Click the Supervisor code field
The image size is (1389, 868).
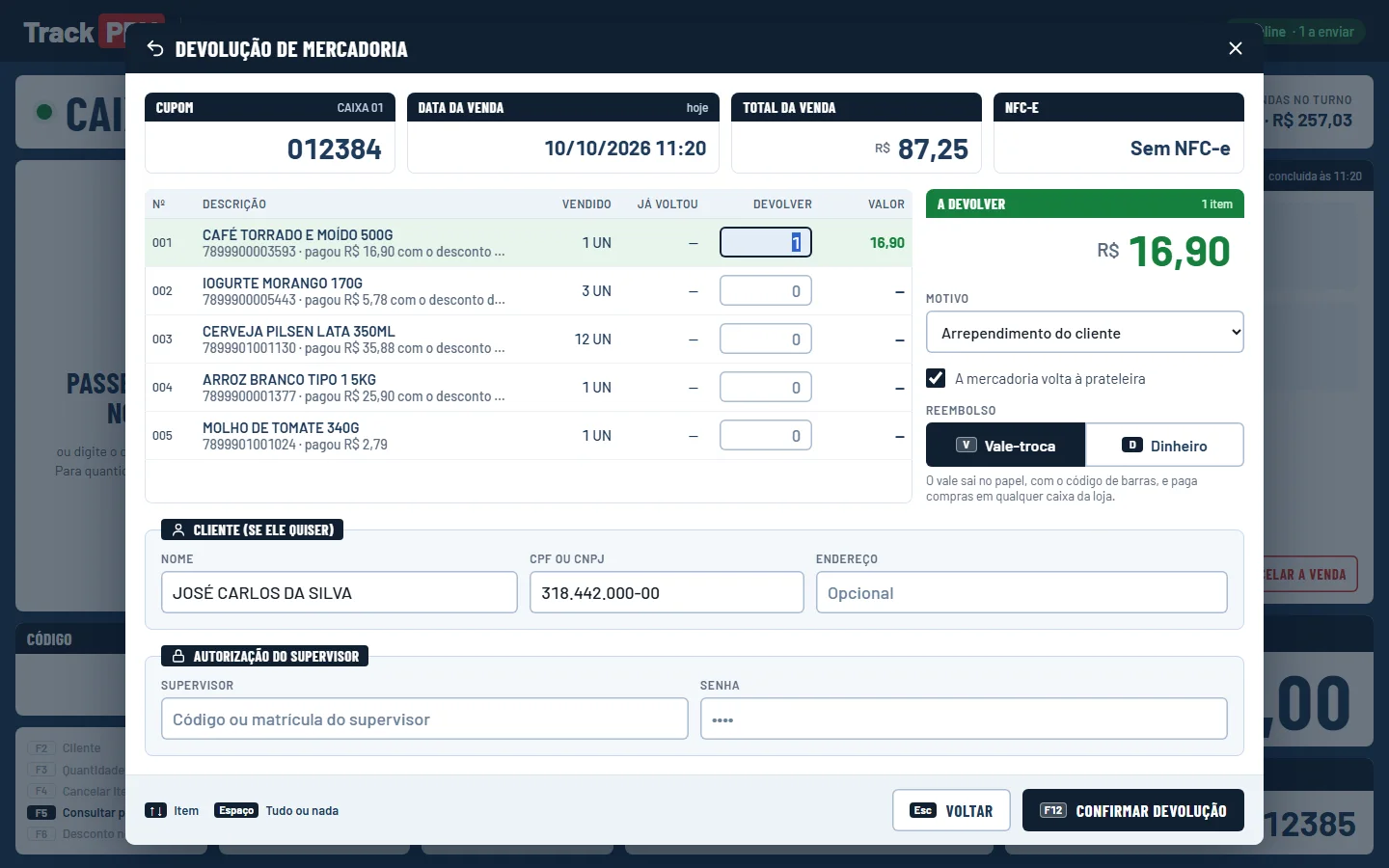(x=424, y=719)
